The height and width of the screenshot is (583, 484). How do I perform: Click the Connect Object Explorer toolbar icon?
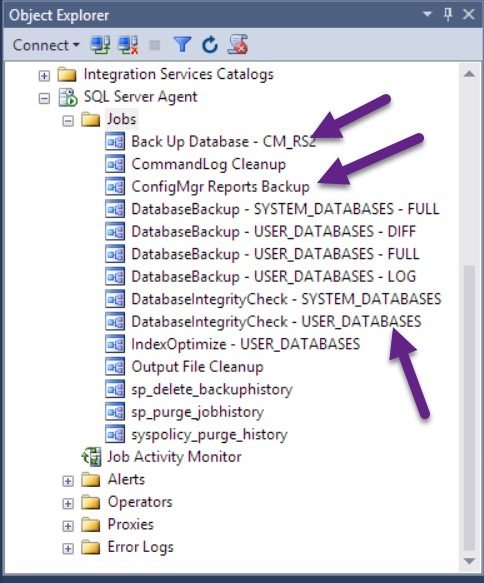(x=100, y=45)
